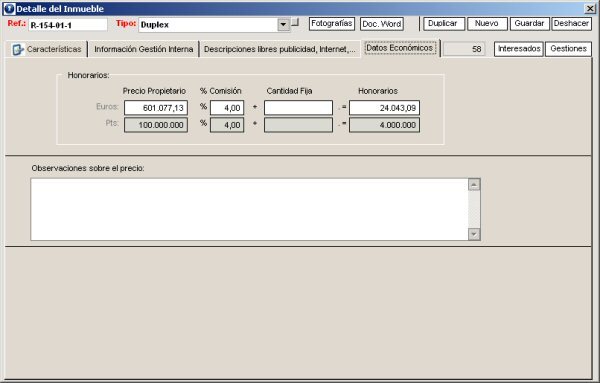600x383 pixels.
Task: Open the Fotografías button
Action: [x=332, y=24]
